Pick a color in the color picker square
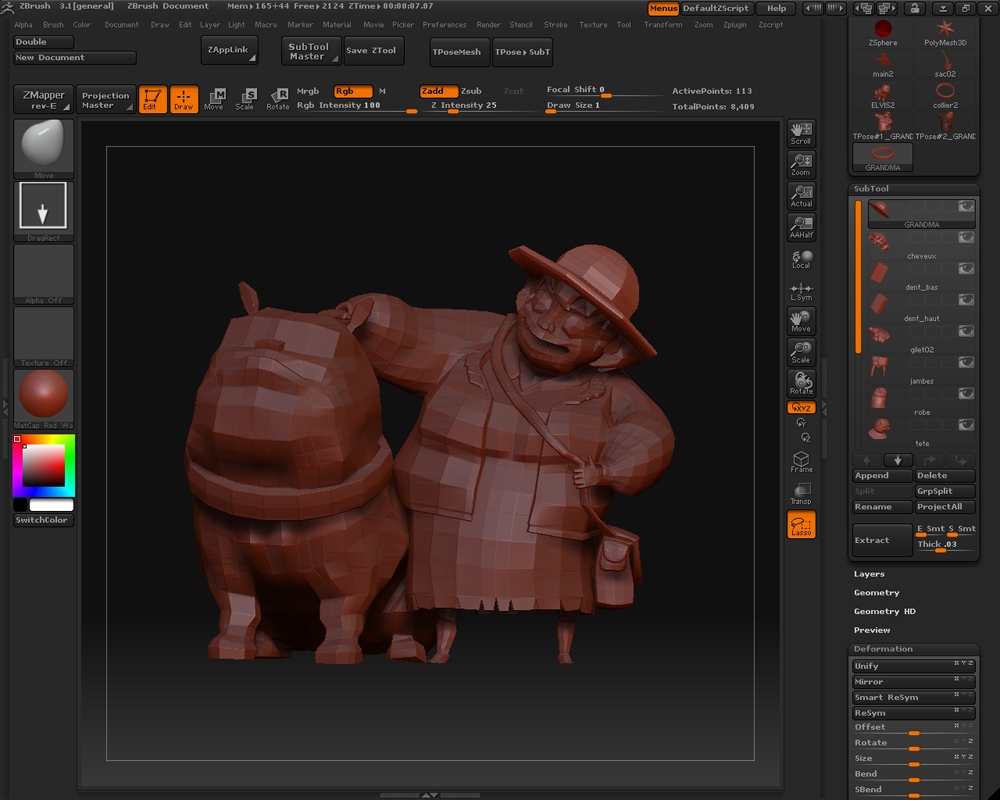The height and width of the screenshot is (800, 1000). [43, 466]
